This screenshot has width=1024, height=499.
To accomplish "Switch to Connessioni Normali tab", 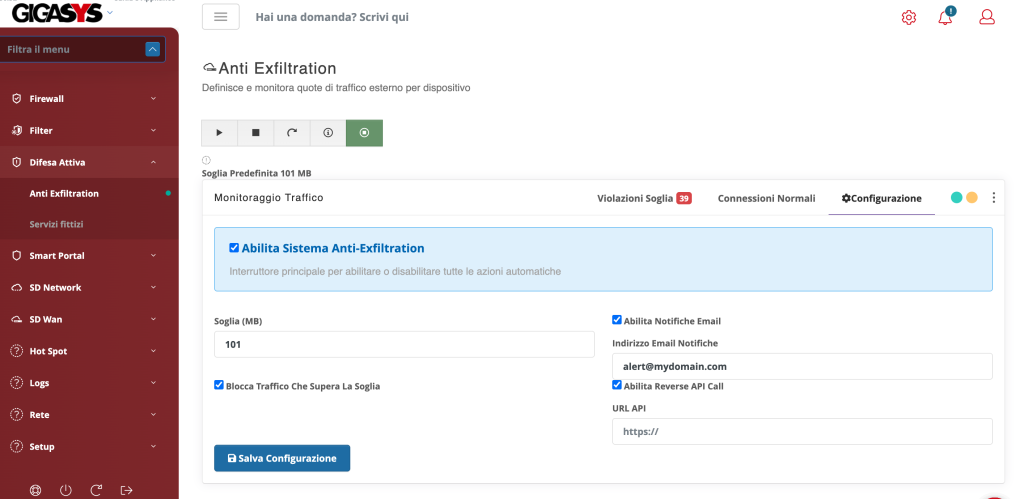I will (x=766, y=198).
